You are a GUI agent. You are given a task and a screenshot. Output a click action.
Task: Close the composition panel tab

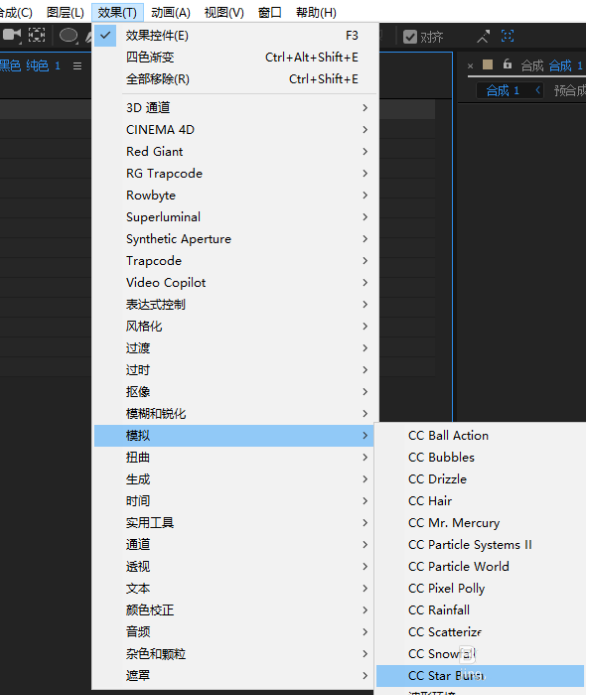pos(470,66)
